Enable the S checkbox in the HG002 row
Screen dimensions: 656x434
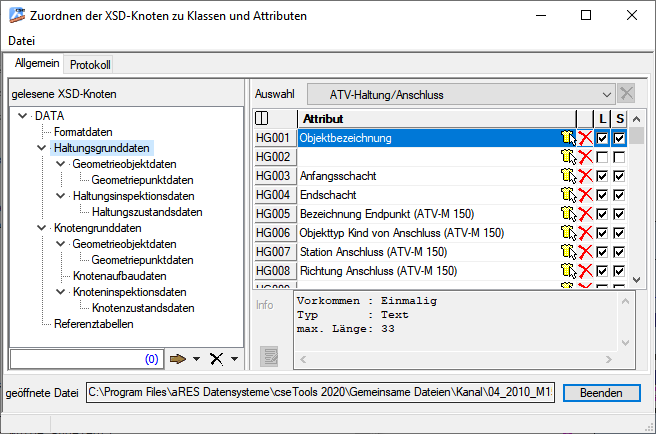pos(619,157)
